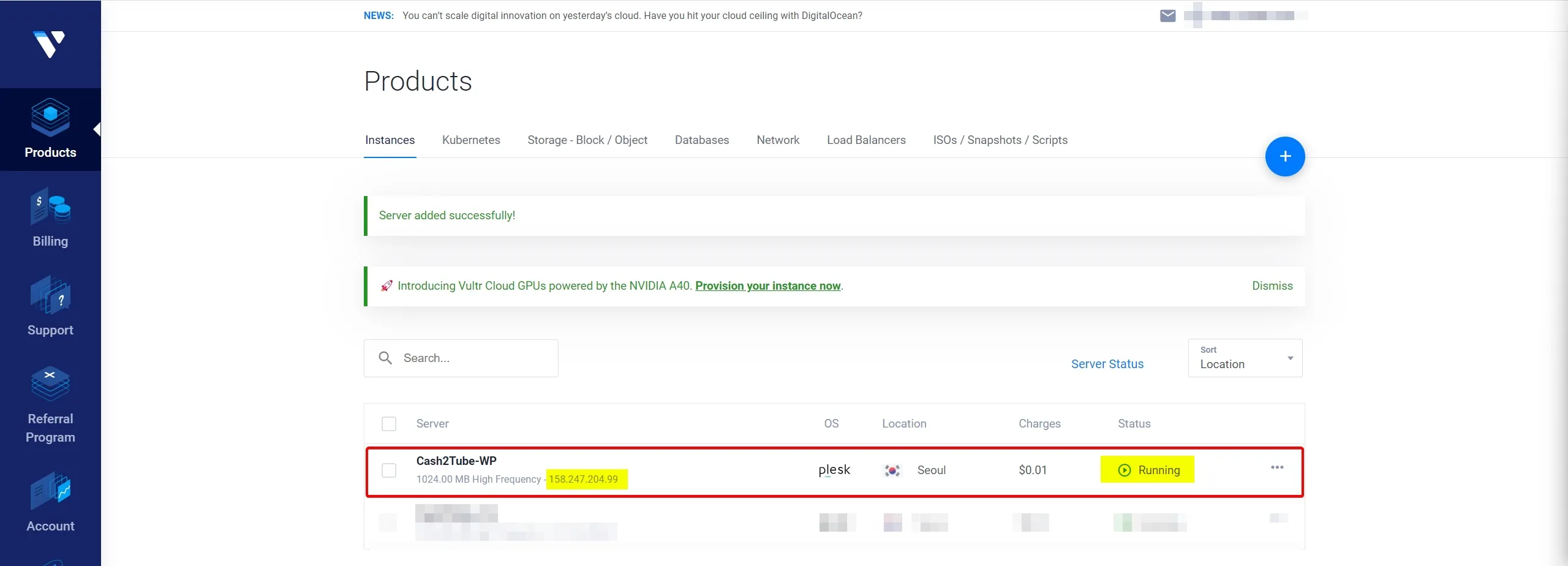Switch to the Kubernetes tab

(471, 140)
